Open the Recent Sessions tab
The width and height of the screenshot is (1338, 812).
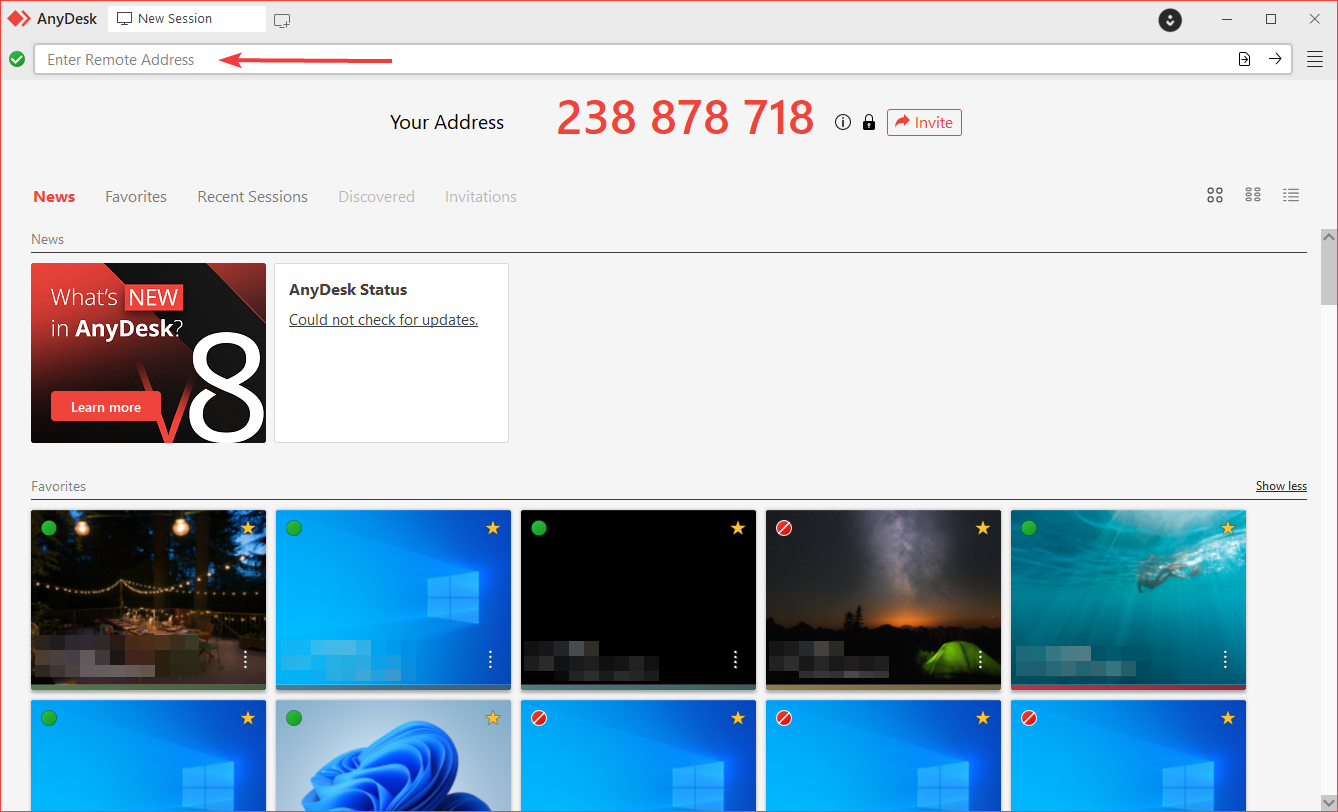coord(252,196)
